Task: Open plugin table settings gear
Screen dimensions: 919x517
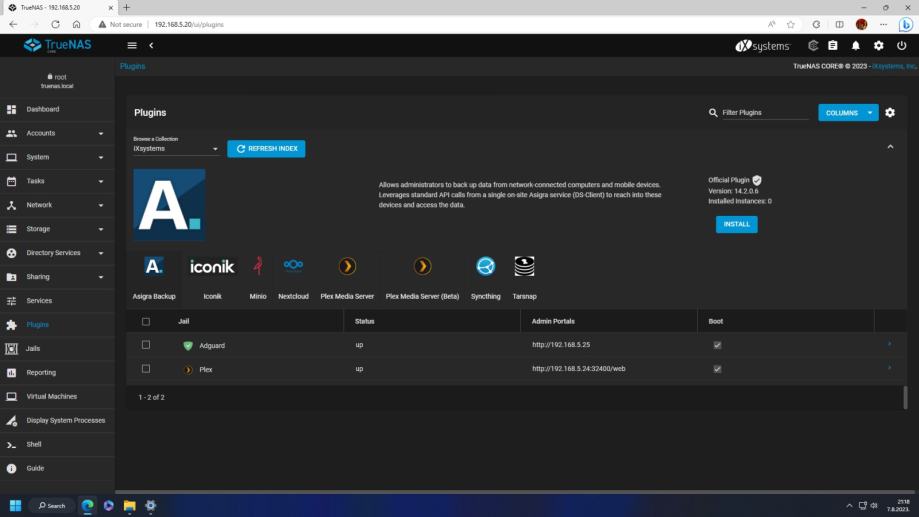Action: (x=890, y=113)
